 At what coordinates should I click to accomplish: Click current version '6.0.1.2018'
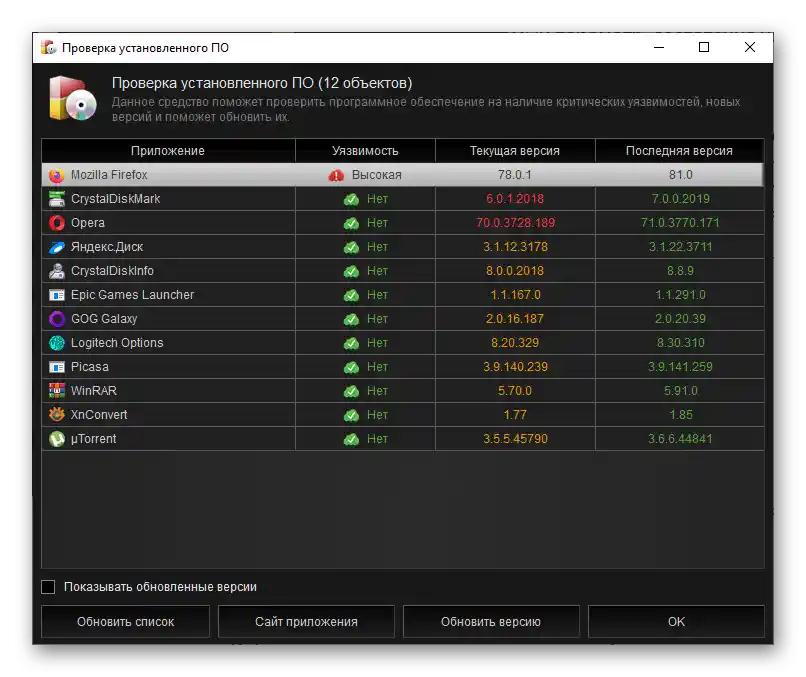click(x=515, y=199)
